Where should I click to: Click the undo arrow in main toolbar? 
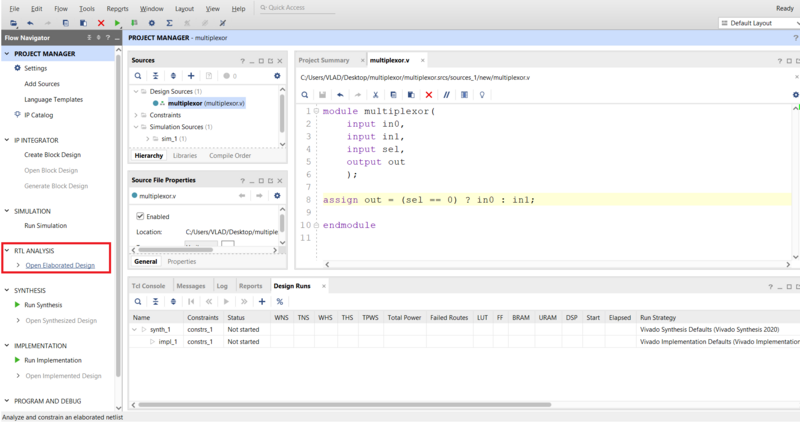(x=30, y=23)
